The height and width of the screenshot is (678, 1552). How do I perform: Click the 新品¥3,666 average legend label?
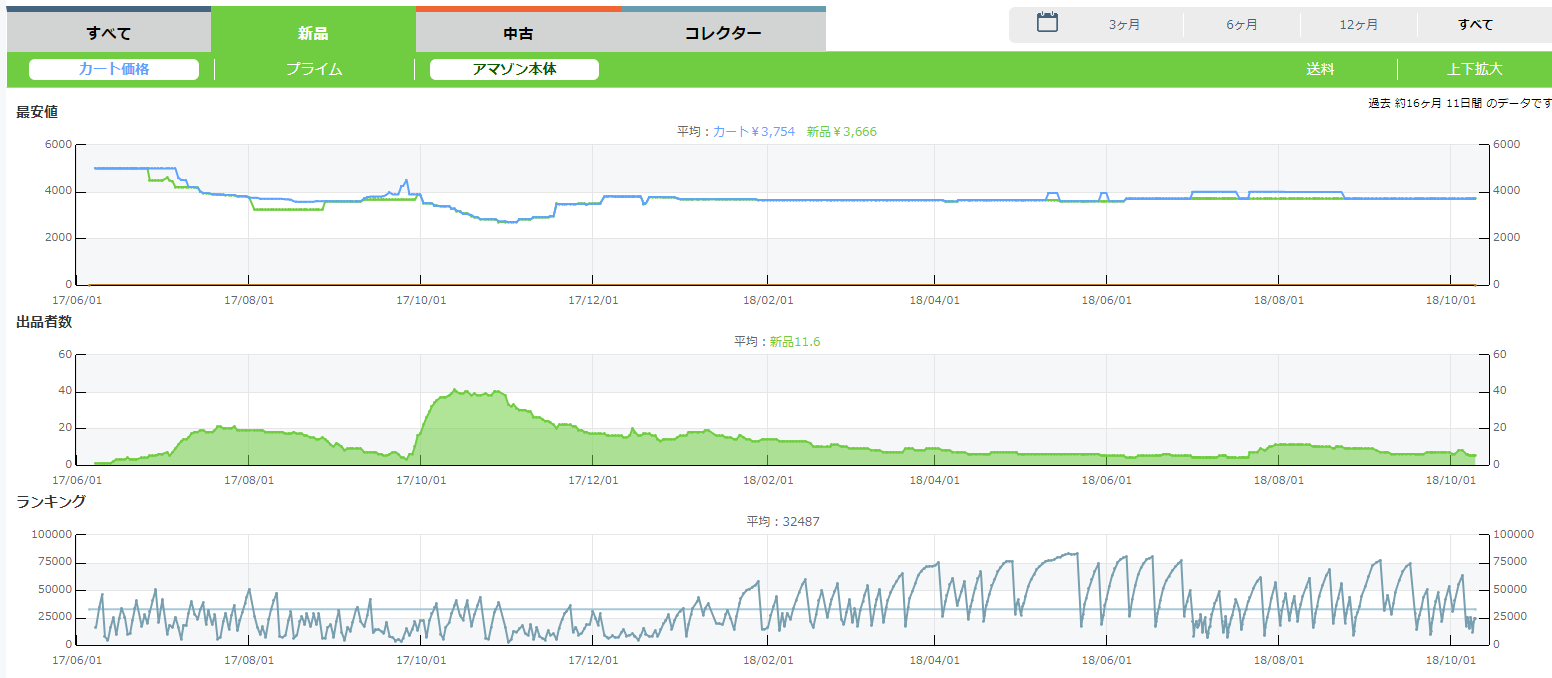point(841,132)
